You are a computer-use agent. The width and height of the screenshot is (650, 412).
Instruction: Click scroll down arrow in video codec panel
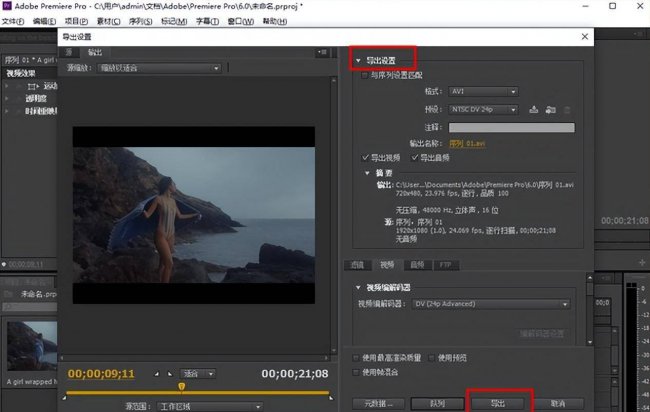pos(589,342)
